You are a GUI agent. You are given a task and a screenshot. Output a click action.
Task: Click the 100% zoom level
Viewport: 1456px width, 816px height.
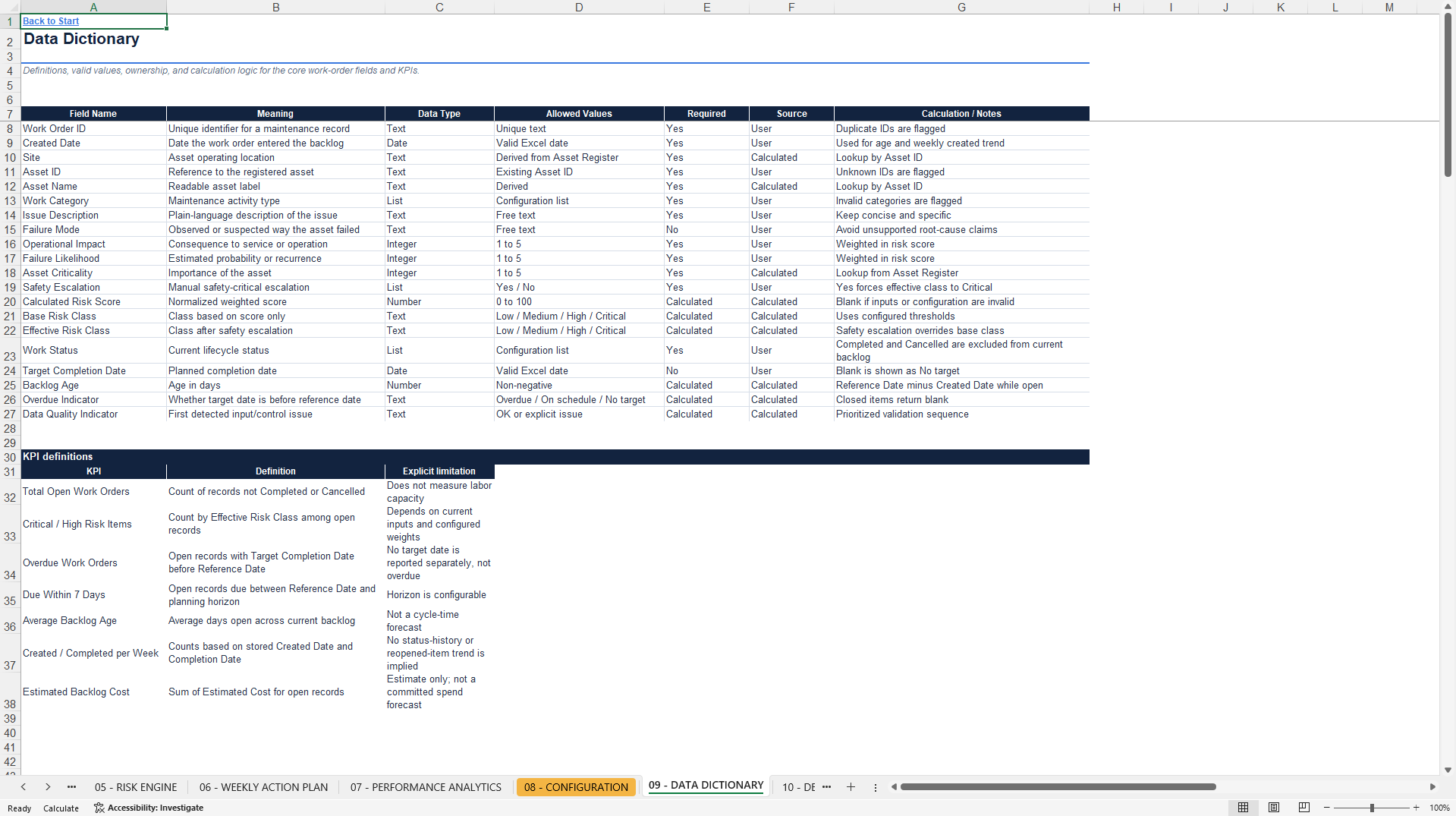coord(1439,808)
